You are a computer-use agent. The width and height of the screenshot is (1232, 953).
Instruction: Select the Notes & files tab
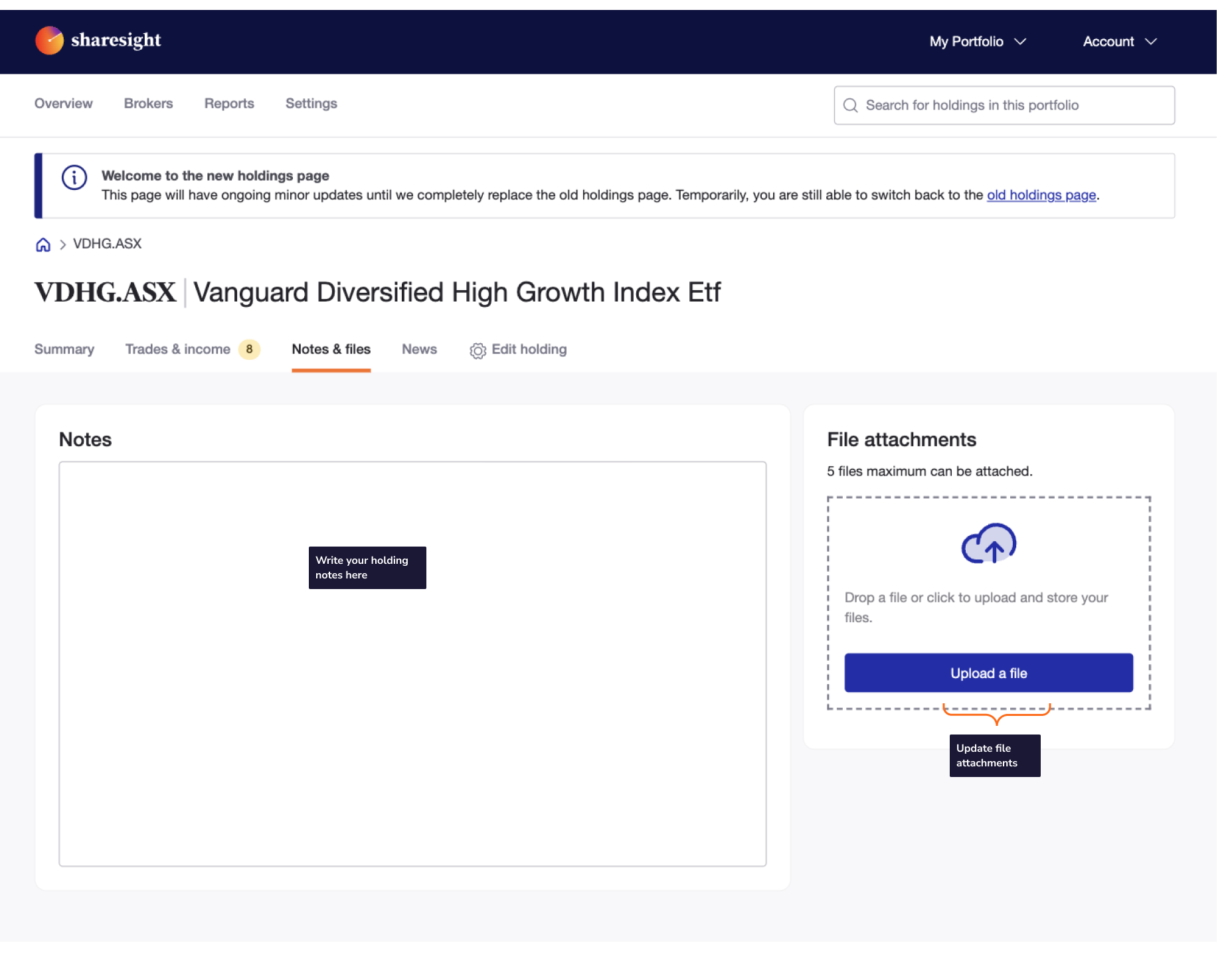pos(331,349)
